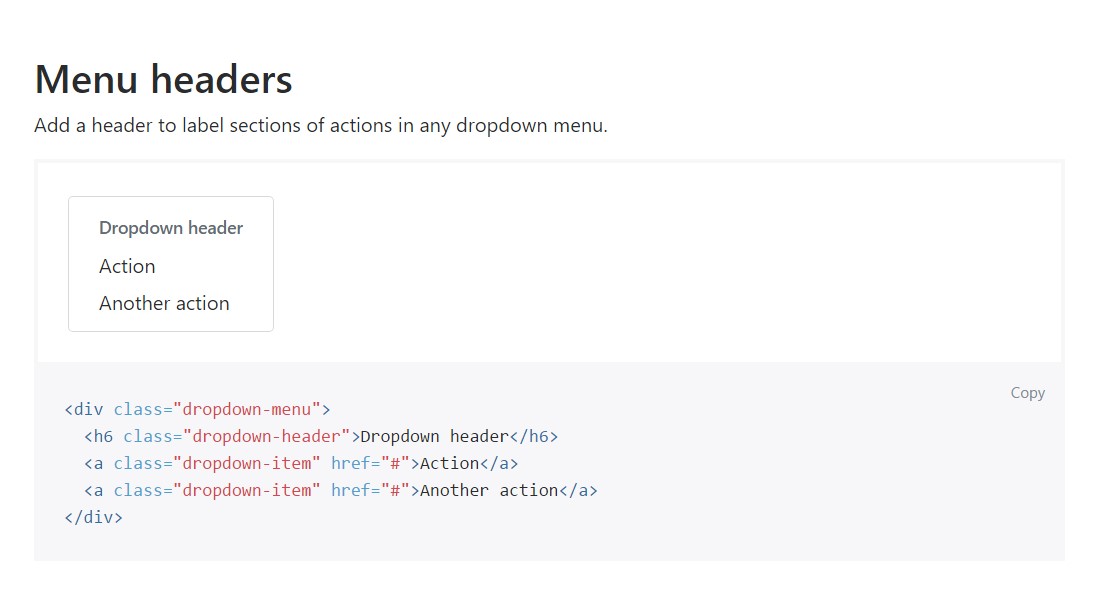Click the Menu headers page heading

pyautogui.click(x=163, y=79)
